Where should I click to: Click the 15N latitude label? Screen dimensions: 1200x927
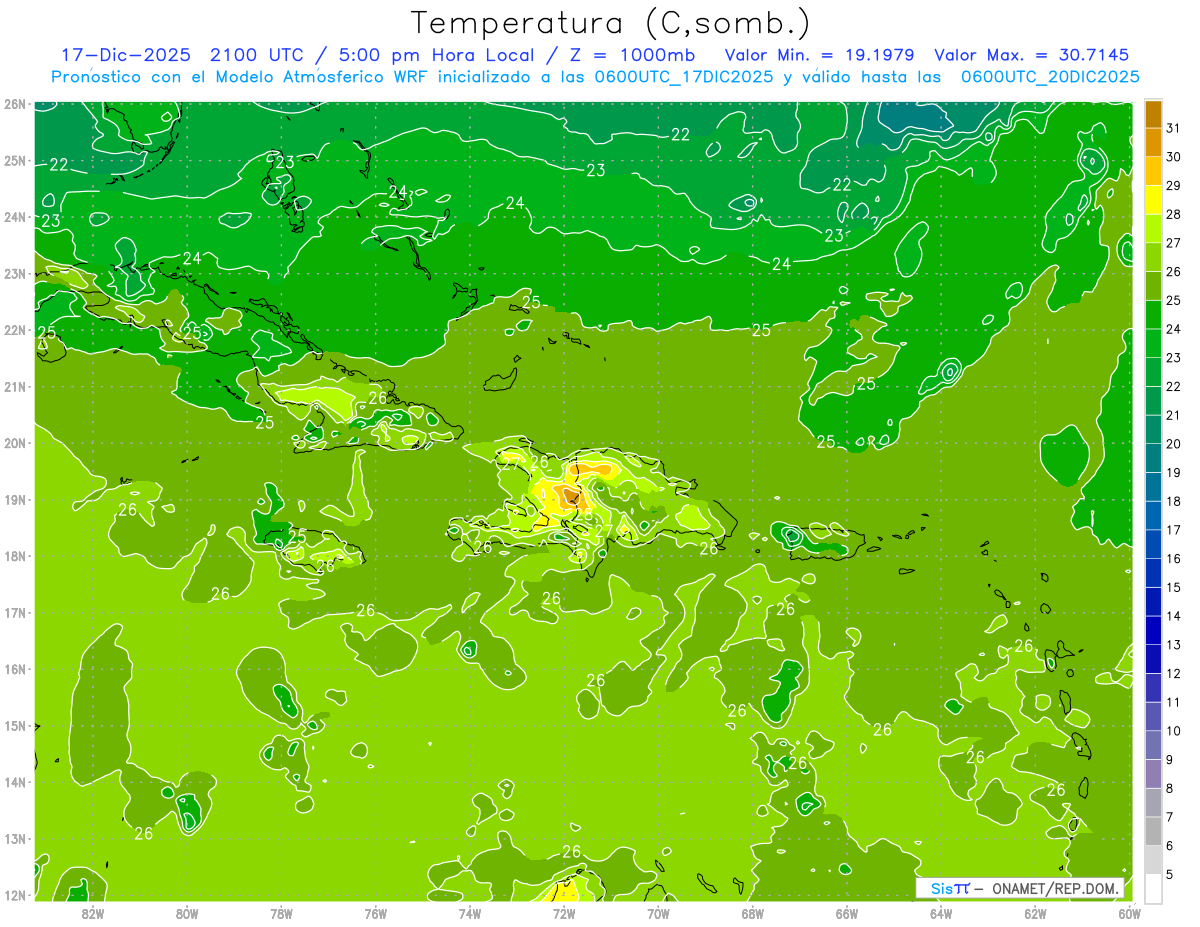[14, 726]
